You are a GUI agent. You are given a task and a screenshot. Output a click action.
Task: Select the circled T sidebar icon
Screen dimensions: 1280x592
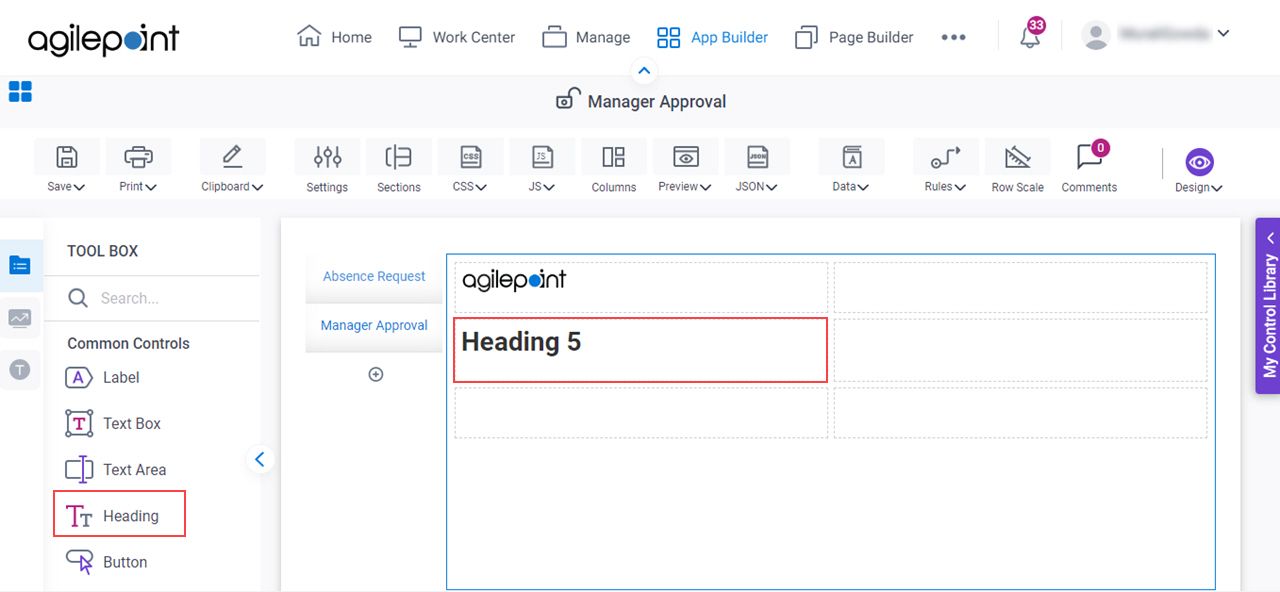(20, 370)
